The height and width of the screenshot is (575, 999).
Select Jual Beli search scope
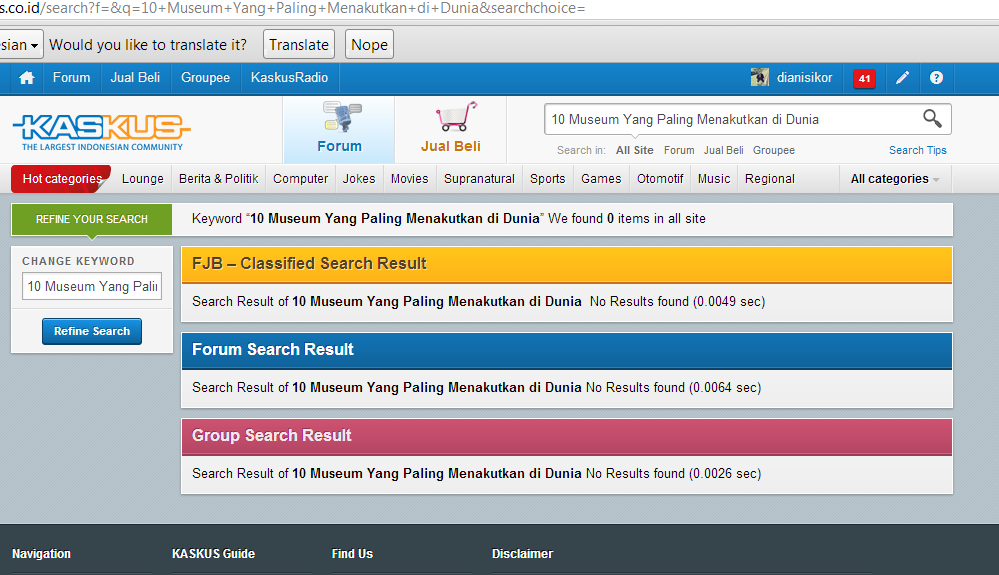(x=723, y=150)
